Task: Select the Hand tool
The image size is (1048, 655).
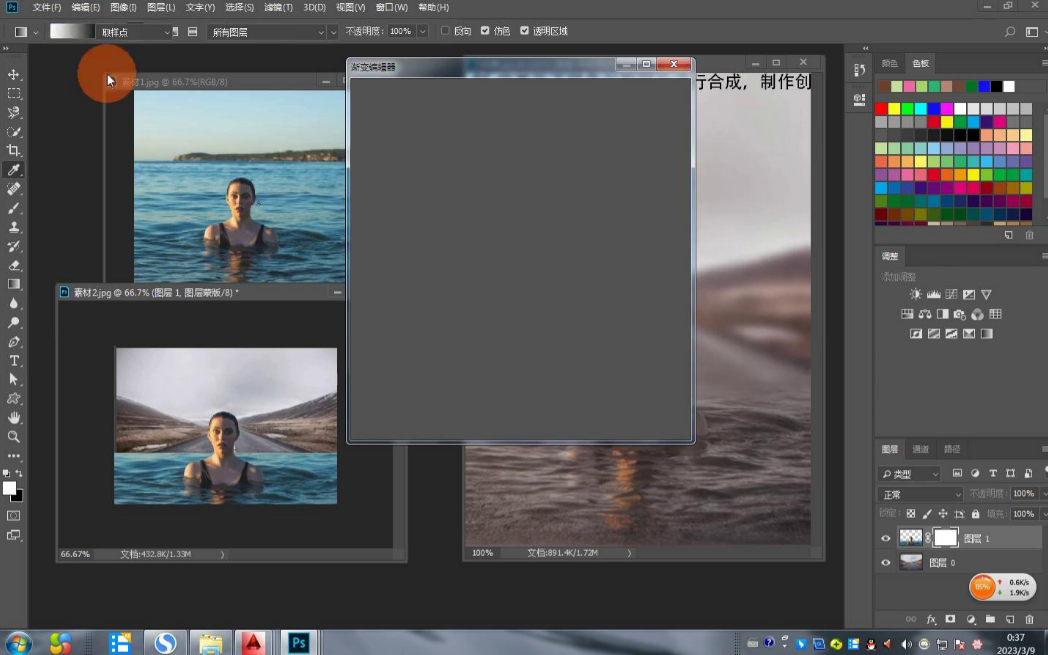Action: pyautogui.click(x=13, y=418)
